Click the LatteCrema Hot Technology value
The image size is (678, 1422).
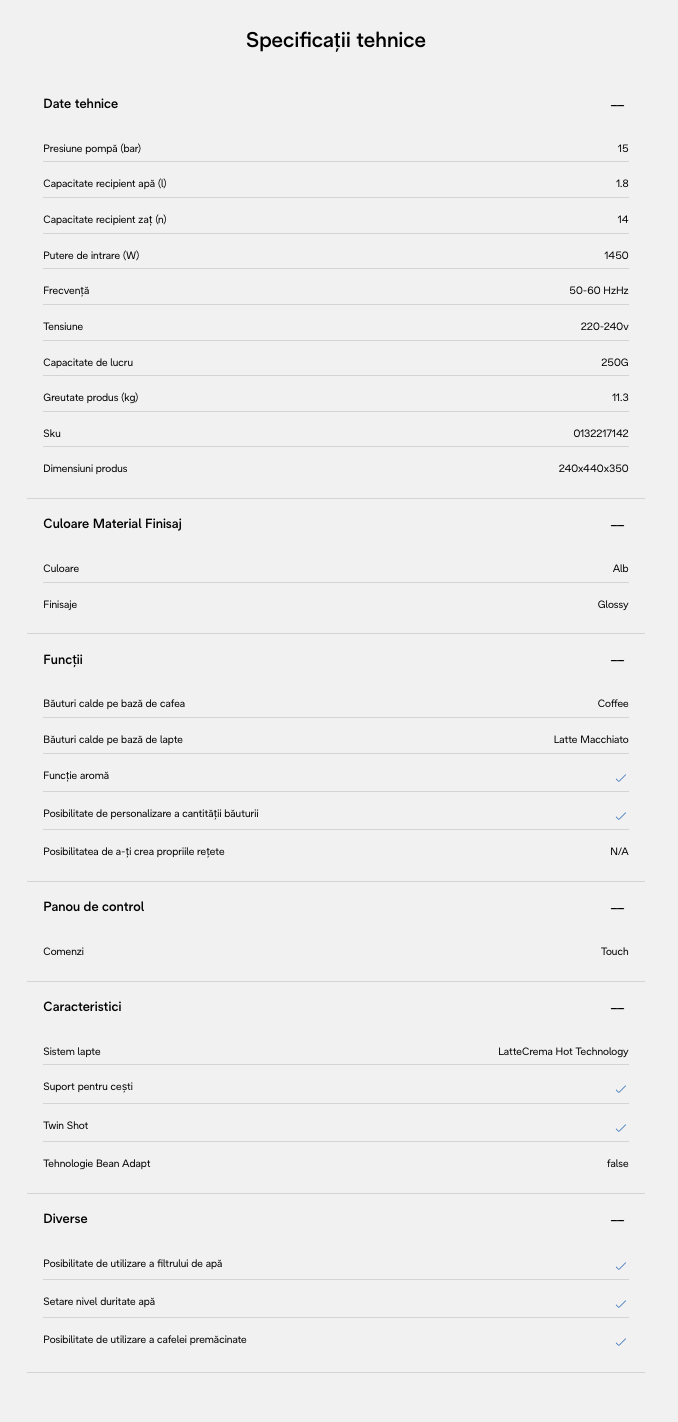(x=563, y=1051)
